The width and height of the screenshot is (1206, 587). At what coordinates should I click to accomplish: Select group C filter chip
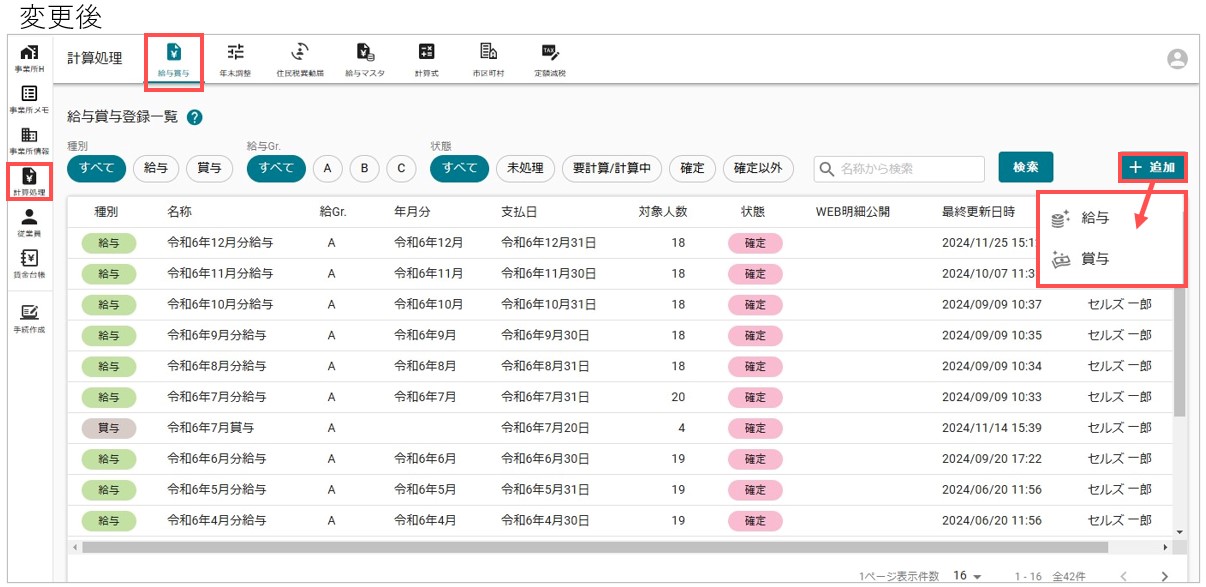401,168
